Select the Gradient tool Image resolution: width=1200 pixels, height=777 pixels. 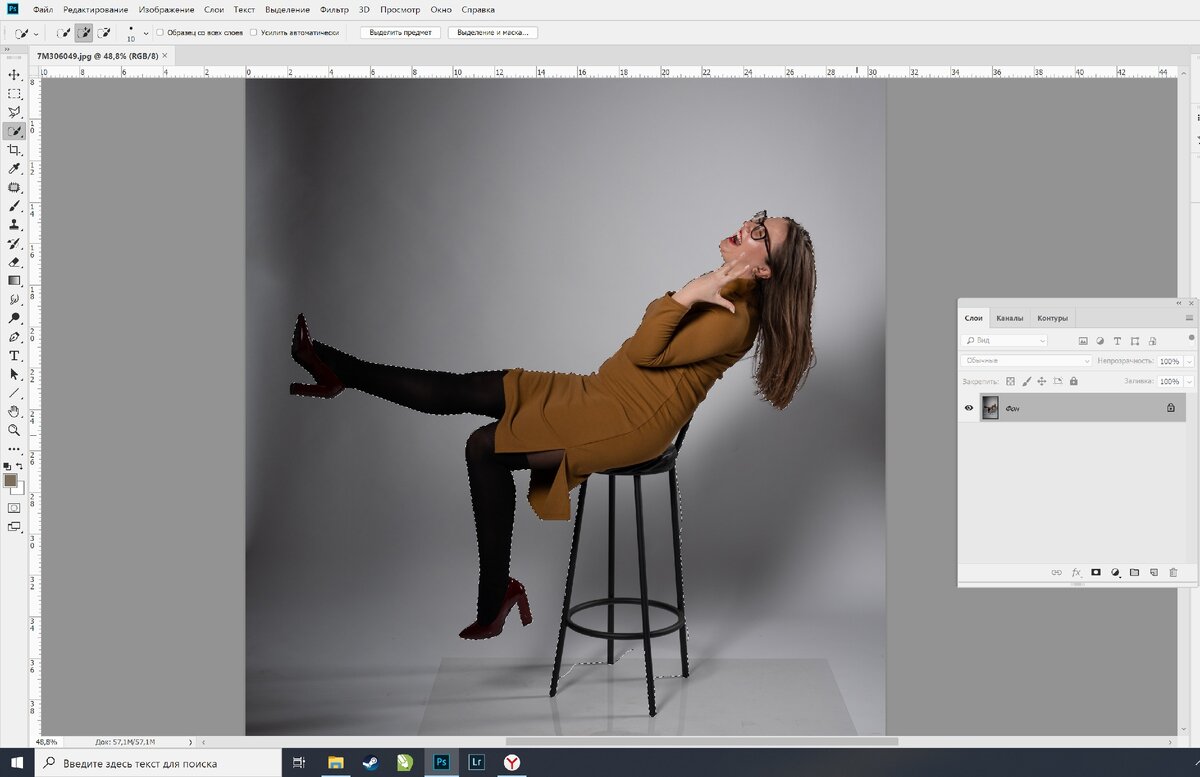14,281
